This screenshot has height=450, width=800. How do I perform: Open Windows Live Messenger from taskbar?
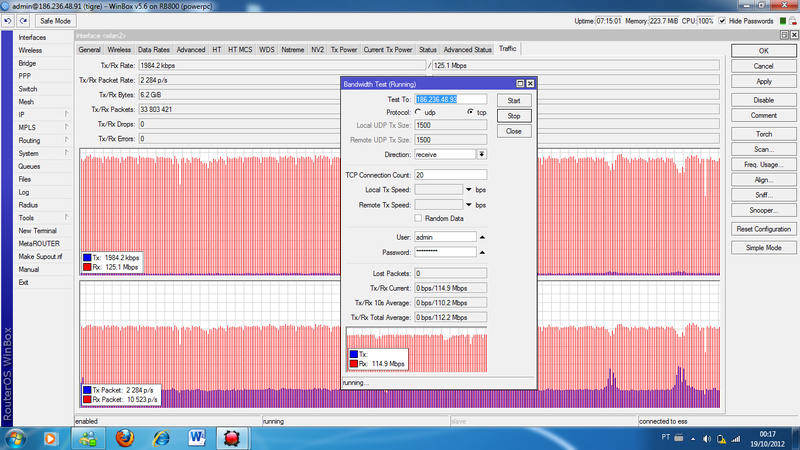coord(88,438)
